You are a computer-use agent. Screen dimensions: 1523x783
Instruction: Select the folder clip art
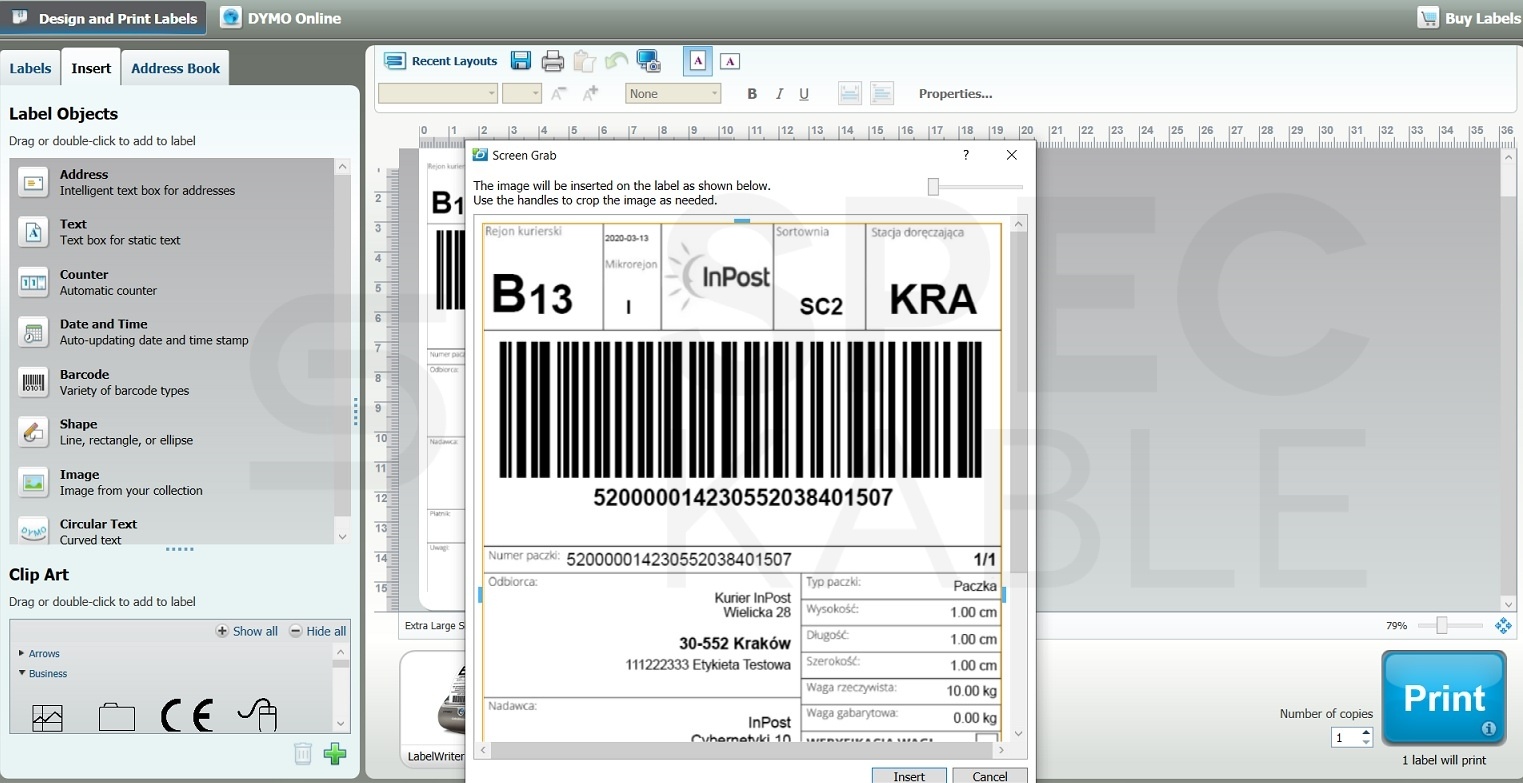(x=117, y=716)
